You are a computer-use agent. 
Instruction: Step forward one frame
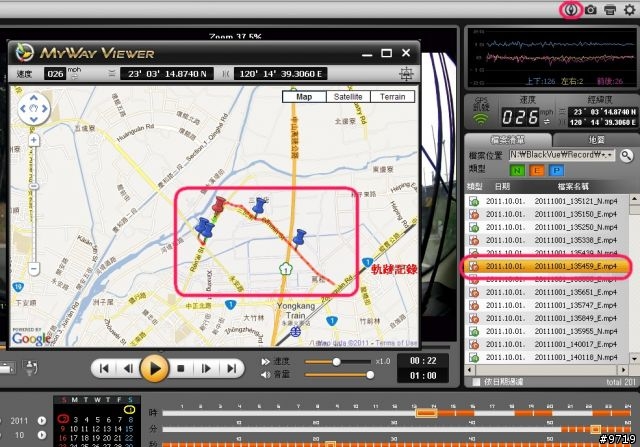pos(206,369)
